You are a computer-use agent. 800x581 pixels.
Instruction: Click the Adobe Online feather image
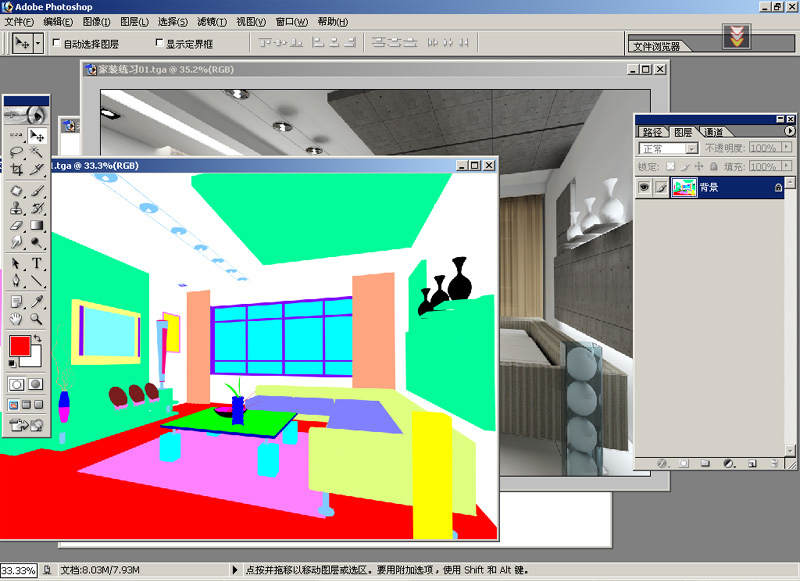[26, 115]
